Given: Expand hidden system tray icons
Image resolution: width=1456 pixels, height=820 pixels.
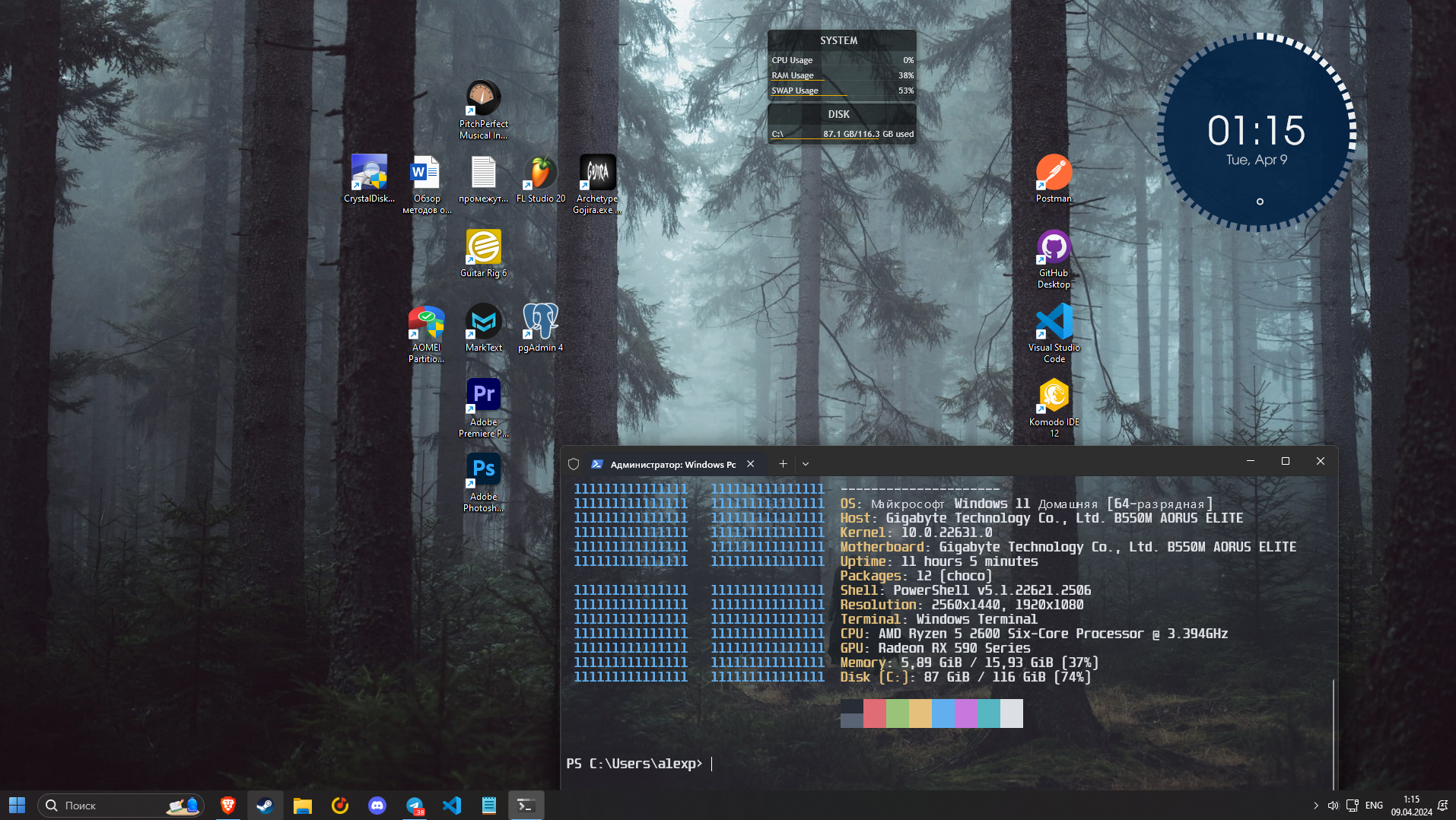Looking at the screenshot, I should 1316,805.
